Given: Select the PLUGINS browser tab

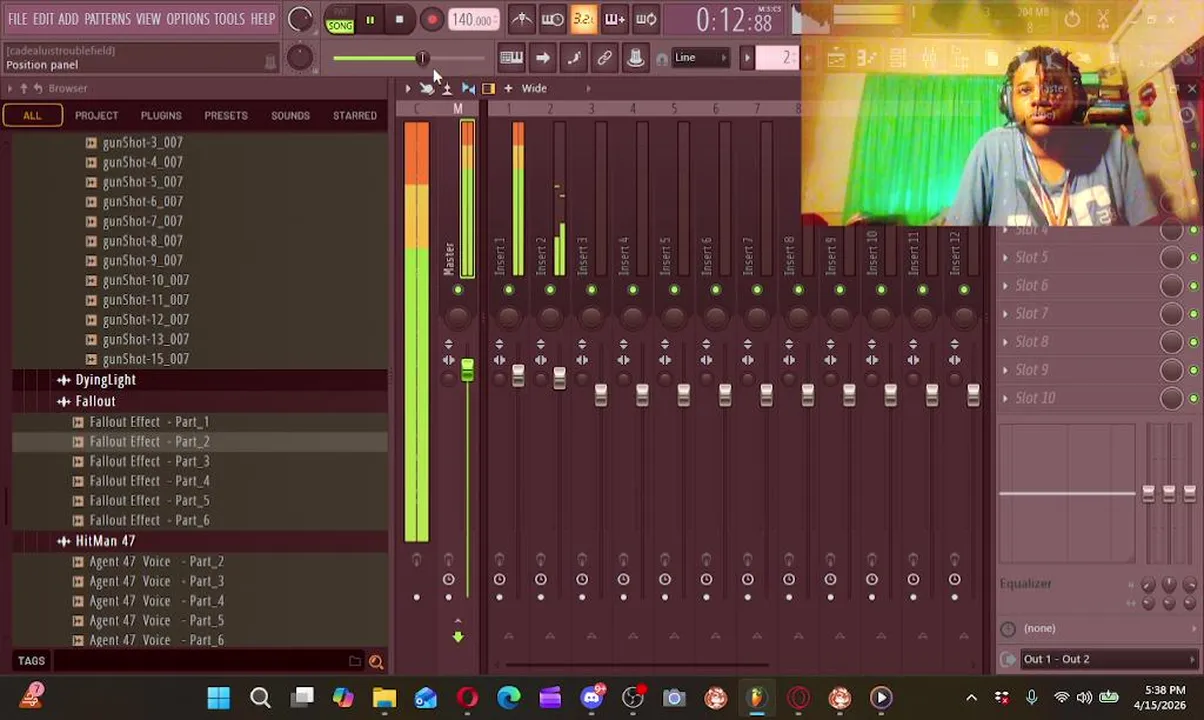Looking at the screenshot, I should 161,116.
